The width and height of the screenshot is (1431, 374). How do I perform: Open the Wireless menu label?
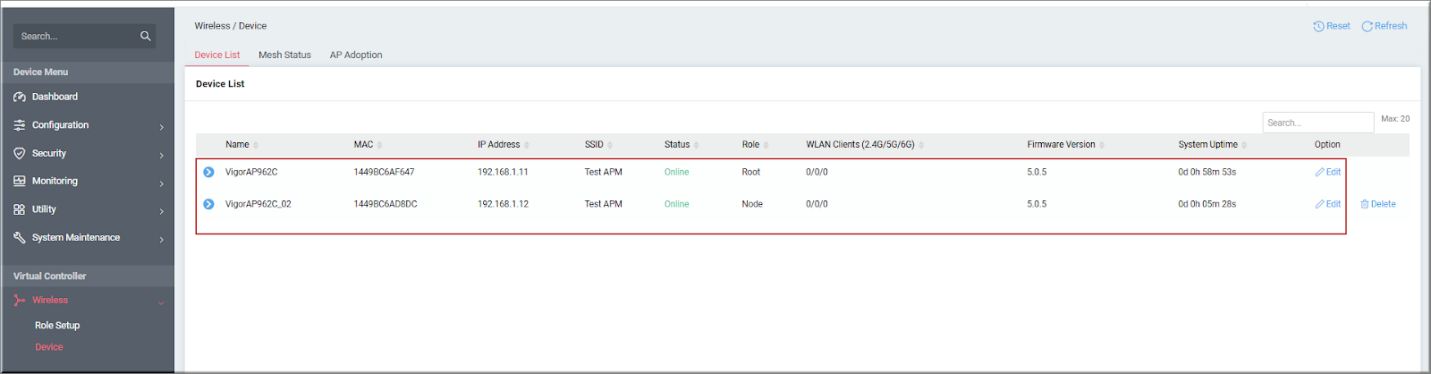(50, 300)
